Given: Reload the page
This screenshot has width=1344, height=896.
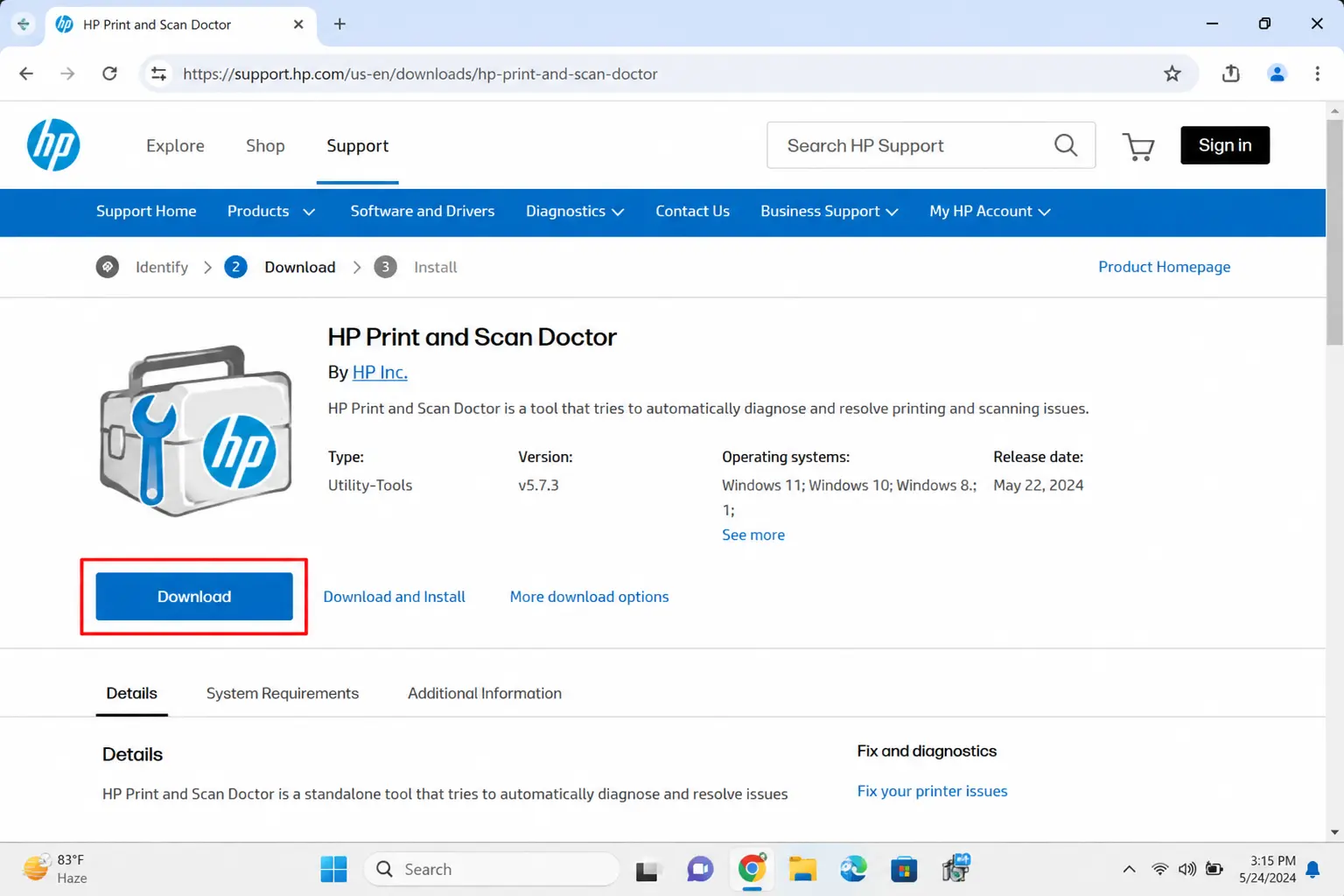Looking at the screenshot, I should tap(109, 73).
